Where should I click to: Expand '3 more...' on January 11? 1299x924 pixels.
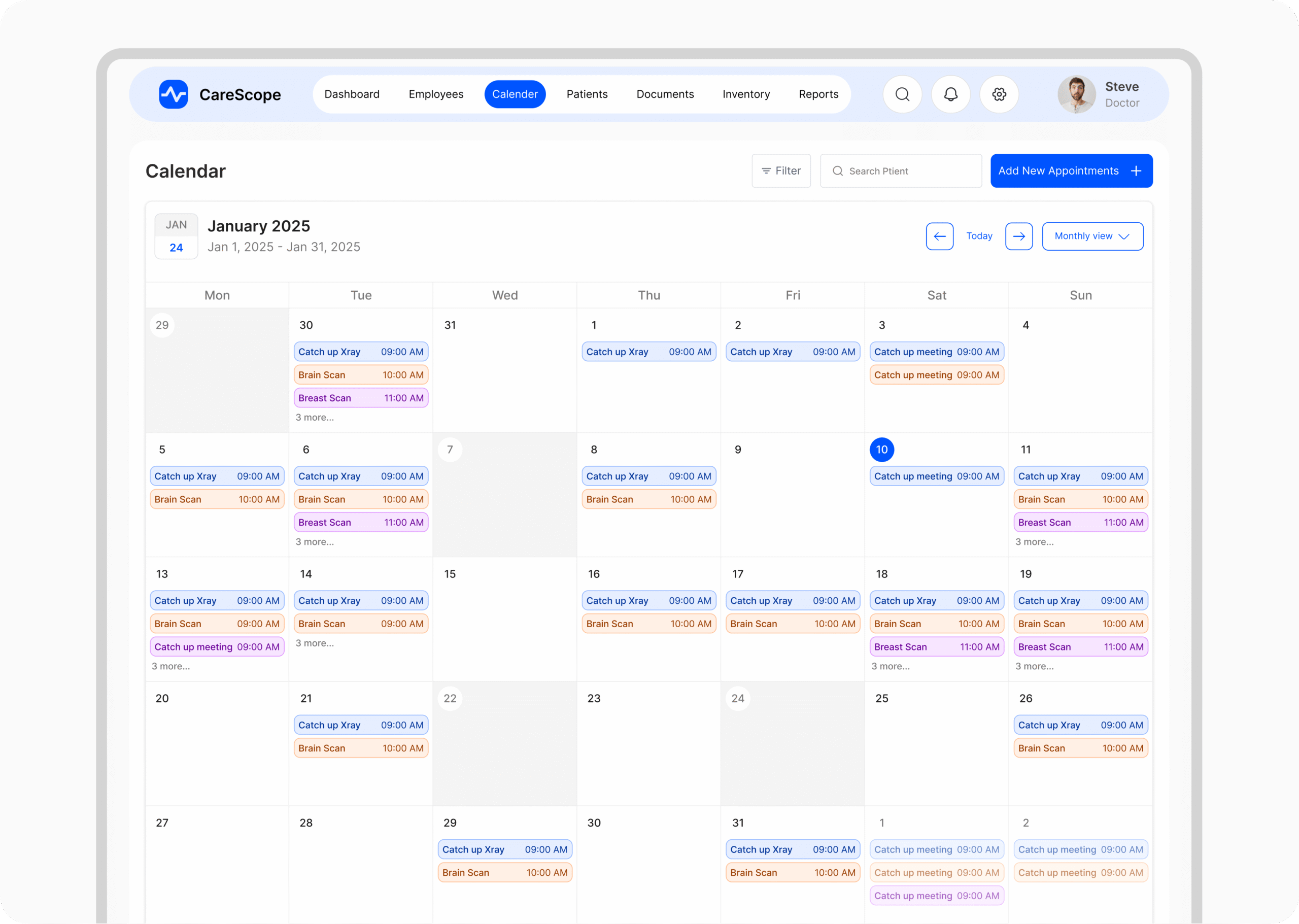click(x=1035, y=541)
